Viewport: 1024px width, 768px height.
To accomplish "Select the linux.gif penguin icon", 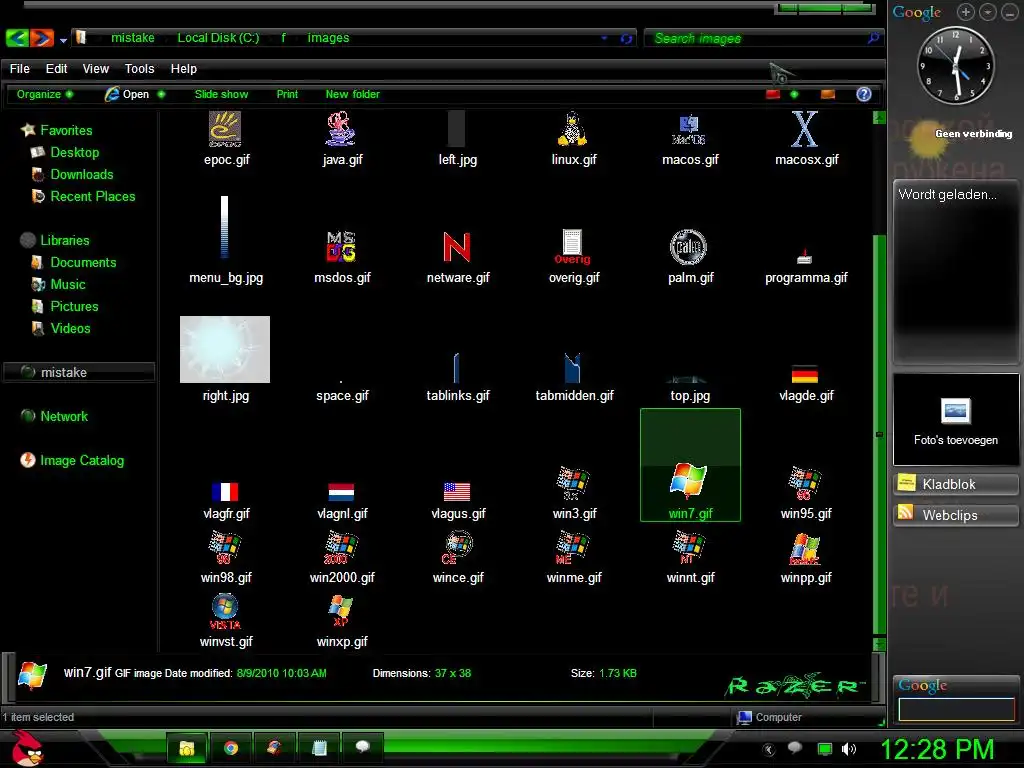I will [573, 129].
